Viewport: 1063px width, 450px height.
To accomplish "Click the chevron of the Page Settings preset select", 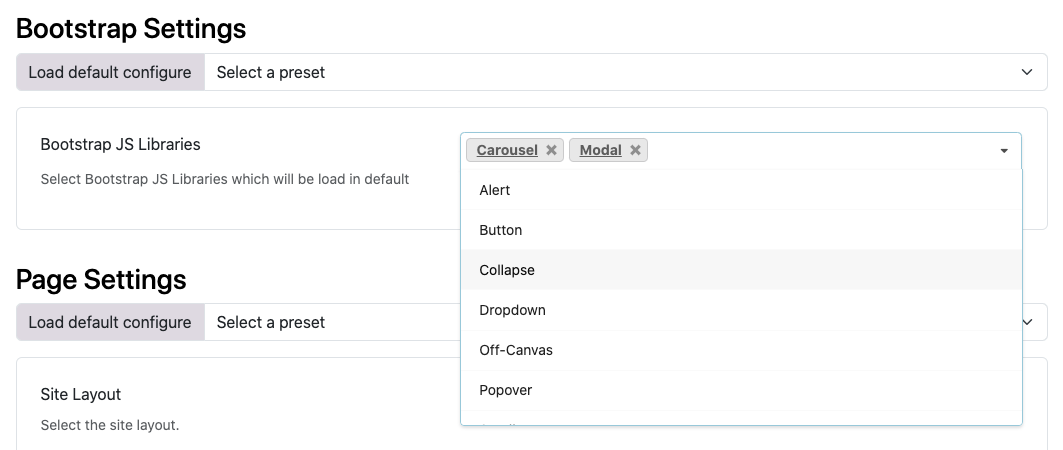I will click(x=1028, y=323).
